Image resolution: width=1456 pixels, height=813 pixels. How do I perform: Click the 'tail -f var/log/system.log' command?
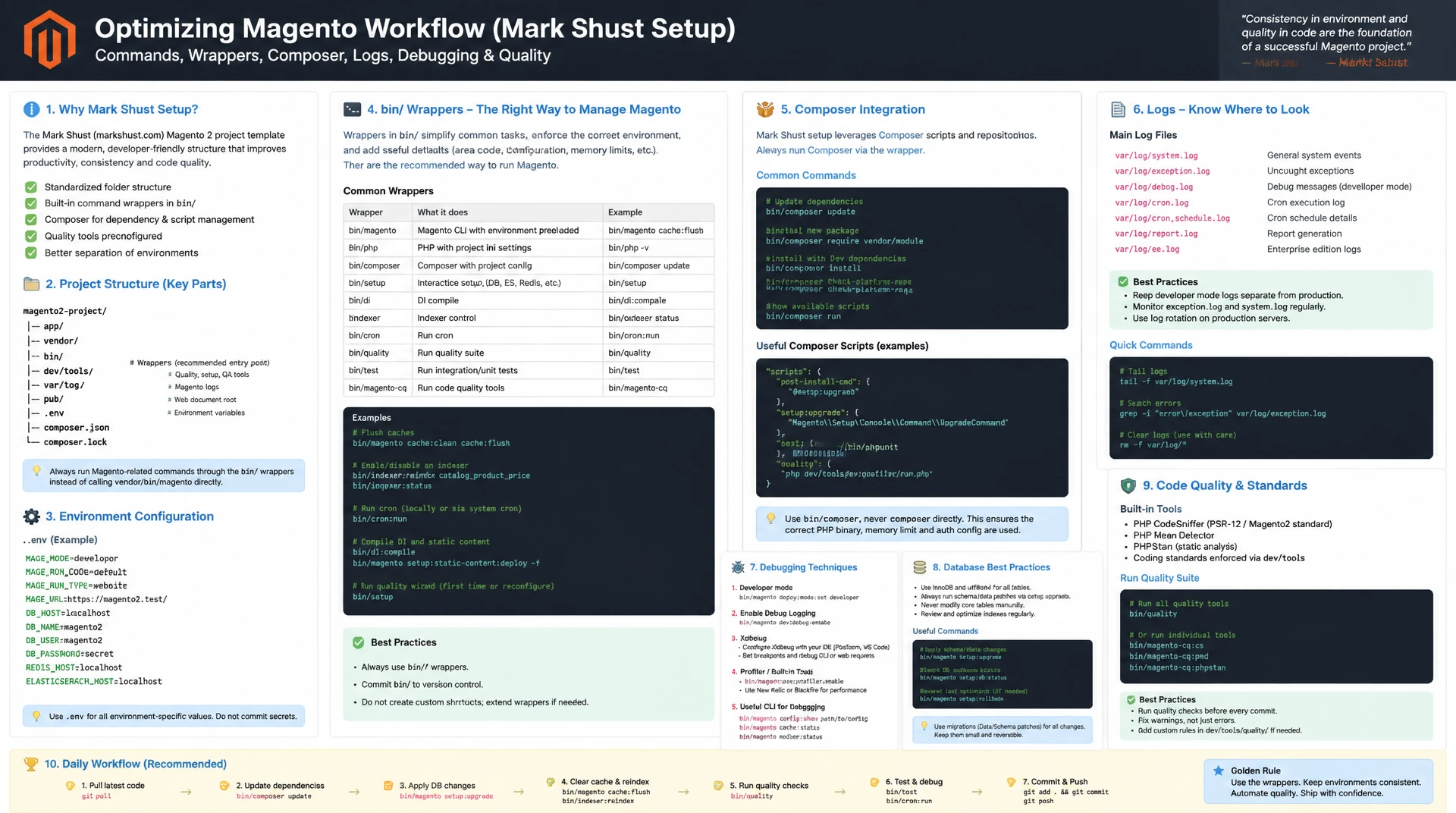tap(1176, 381)
